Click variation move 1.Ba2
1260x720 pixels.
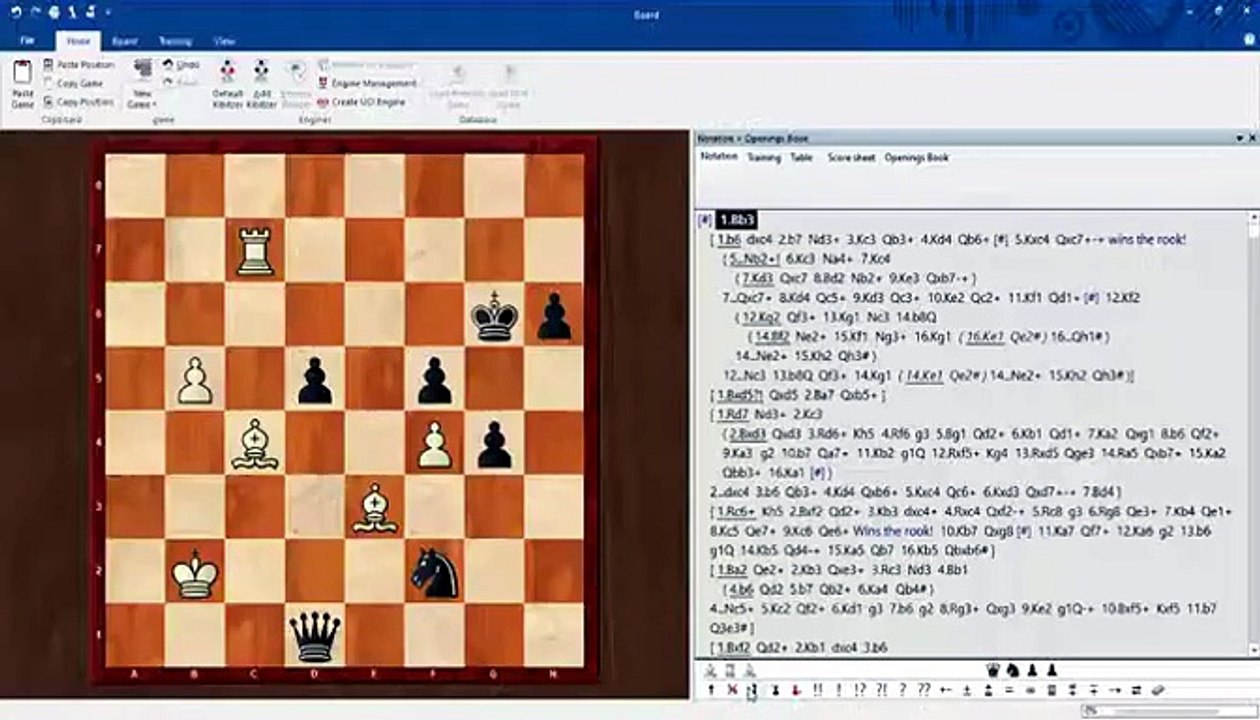pos(731,570)
